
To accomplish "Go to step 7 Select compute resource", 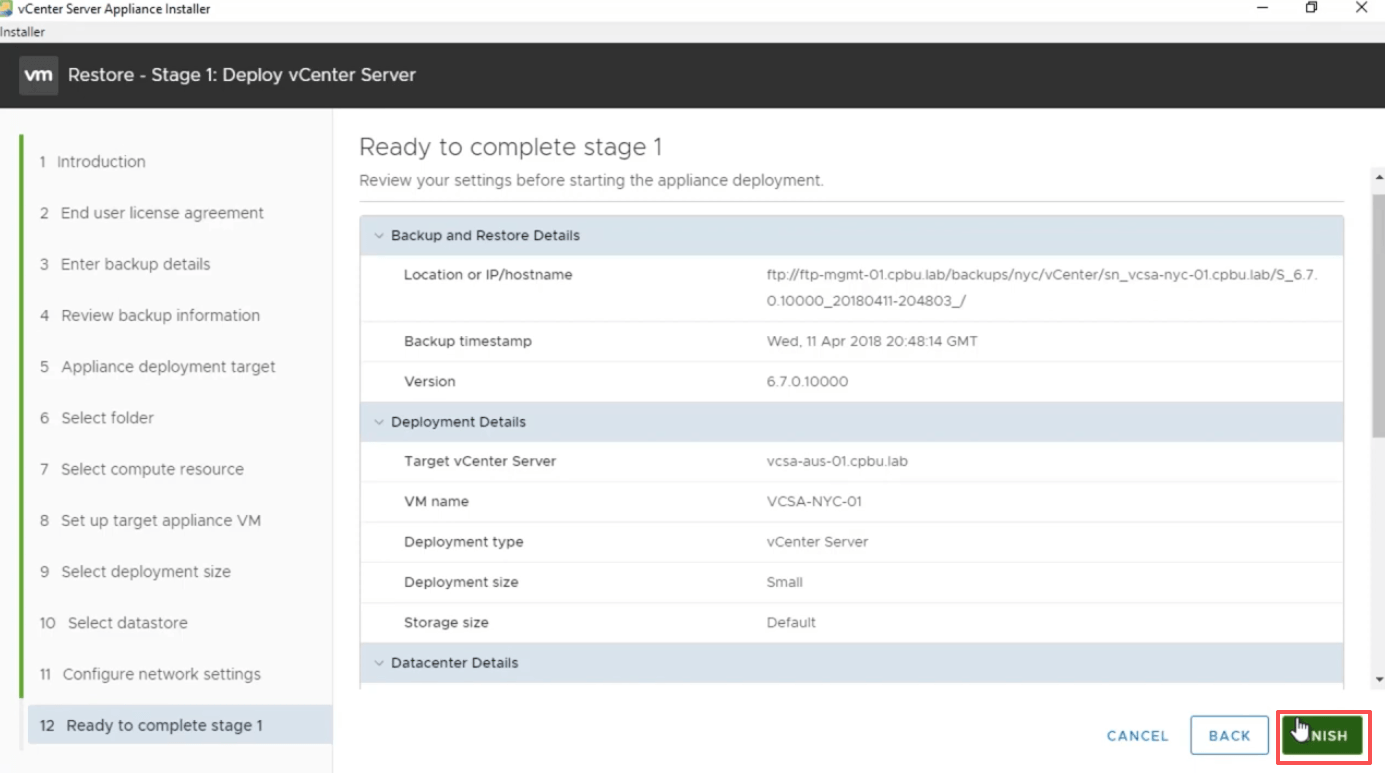I will pos(142,469).
